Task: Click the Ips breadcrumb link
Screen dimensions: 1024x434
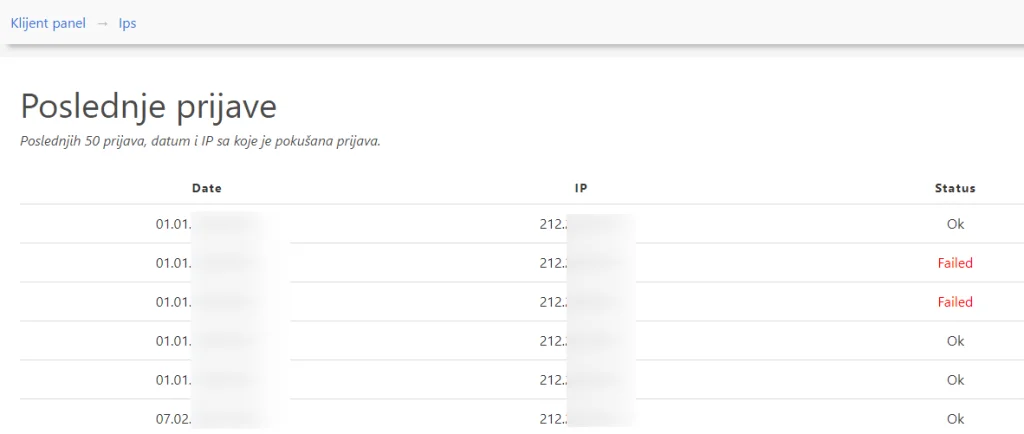Action: [x=127, y=23]
